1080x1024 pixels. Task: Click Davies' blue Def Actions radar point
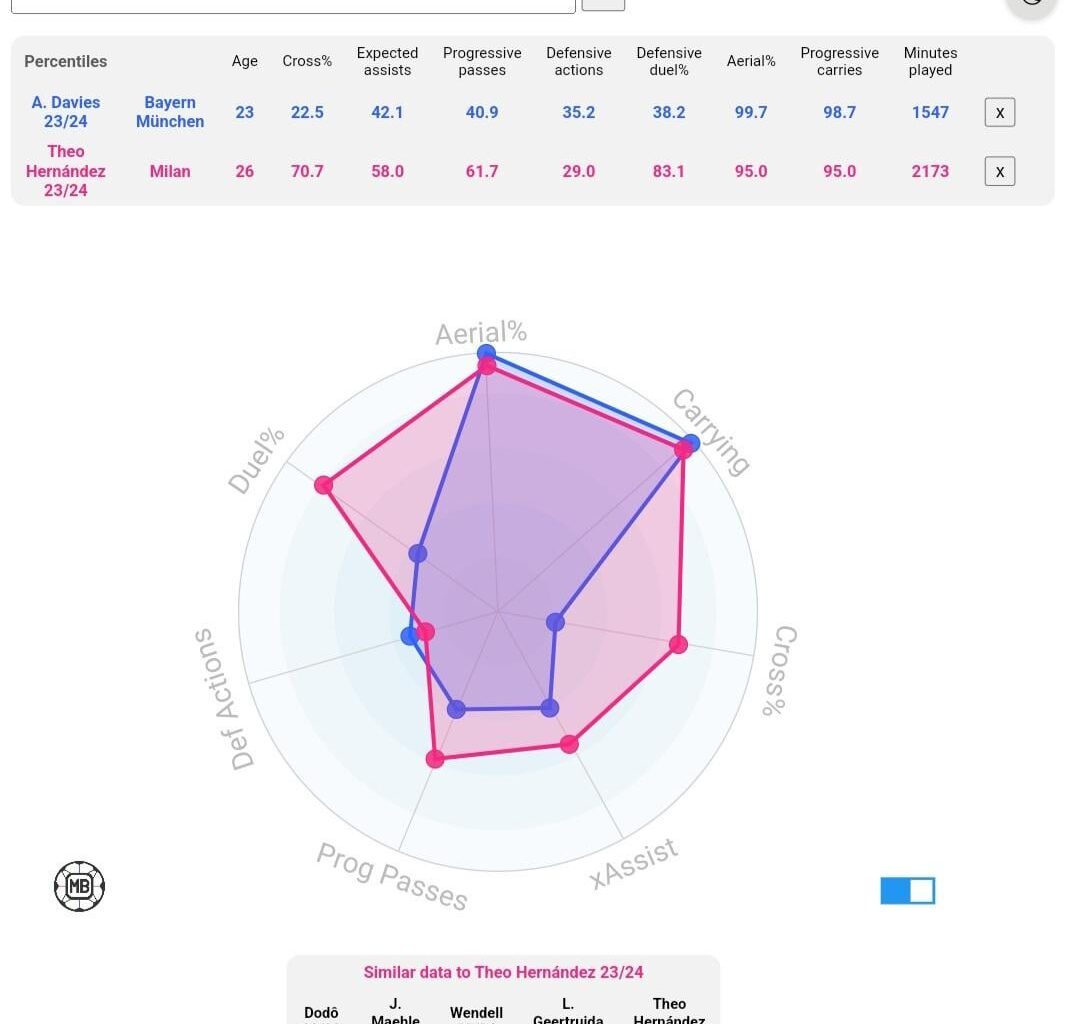coord(409,635)
